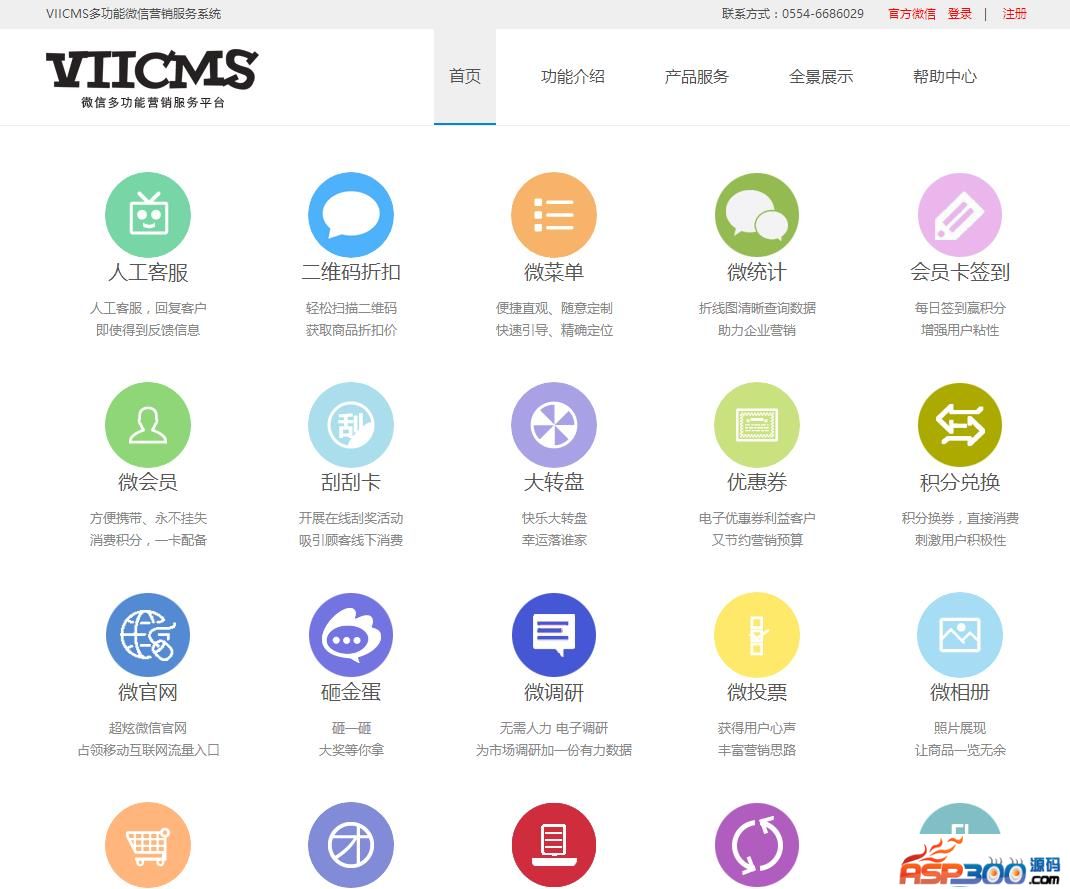Open the 二维码折扣 chat bubble icon
The image size is (1070, 889).
pyautogui.click(x=351, y=215)
